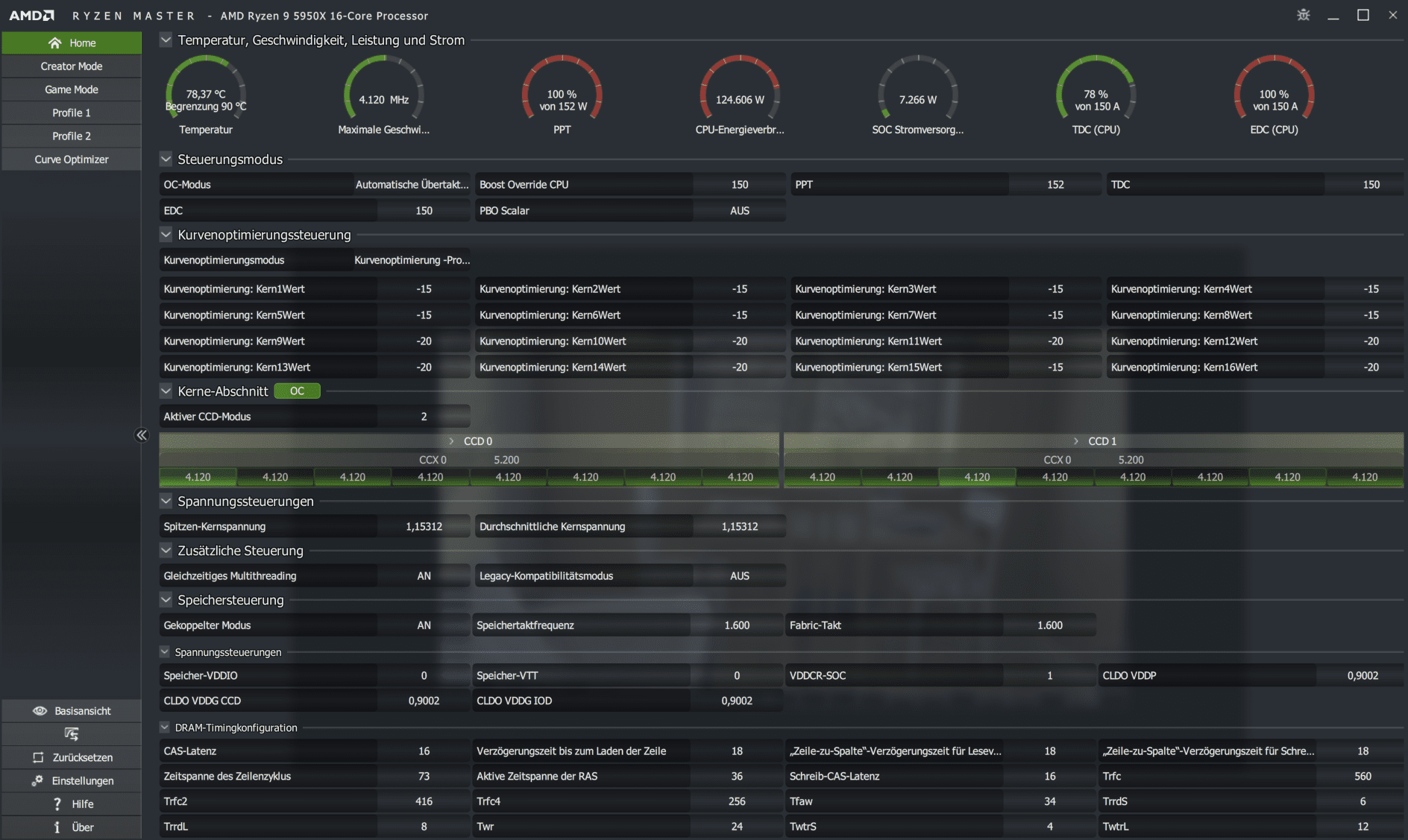1408x840 pixels.
Task: Switch to Basisansicht view
Action: pyautogui.click(x=72, y=711)
